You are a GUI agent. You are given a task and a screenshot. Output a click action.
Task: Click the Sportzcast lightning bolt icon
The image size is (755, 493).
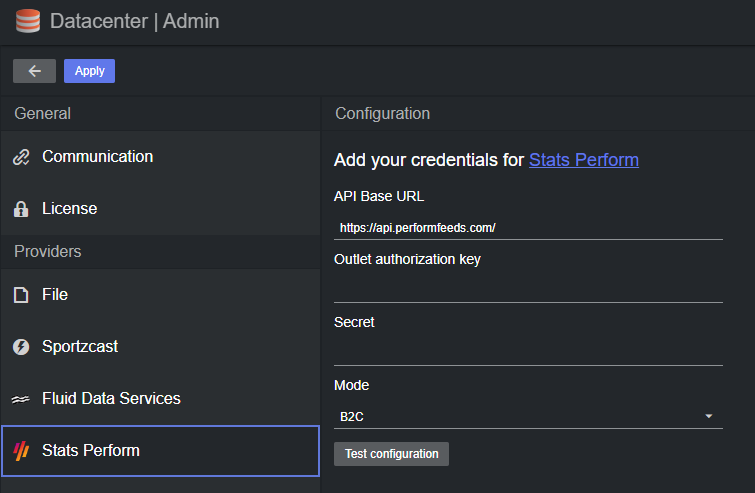click(21, 347)
